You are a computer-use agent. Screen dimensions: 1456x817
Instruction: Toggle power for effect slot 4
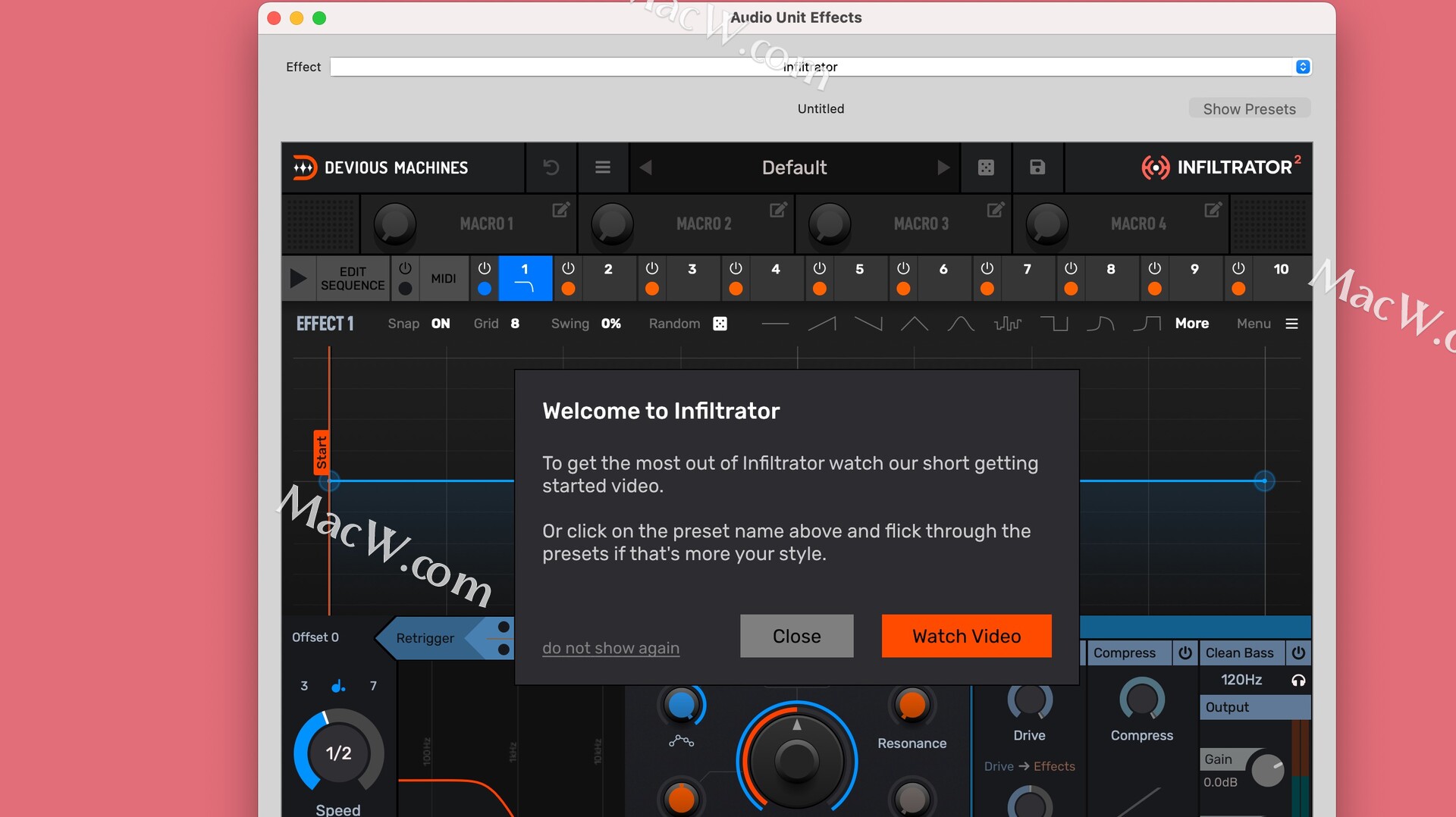pyautogui.click(x=736, y=268)
